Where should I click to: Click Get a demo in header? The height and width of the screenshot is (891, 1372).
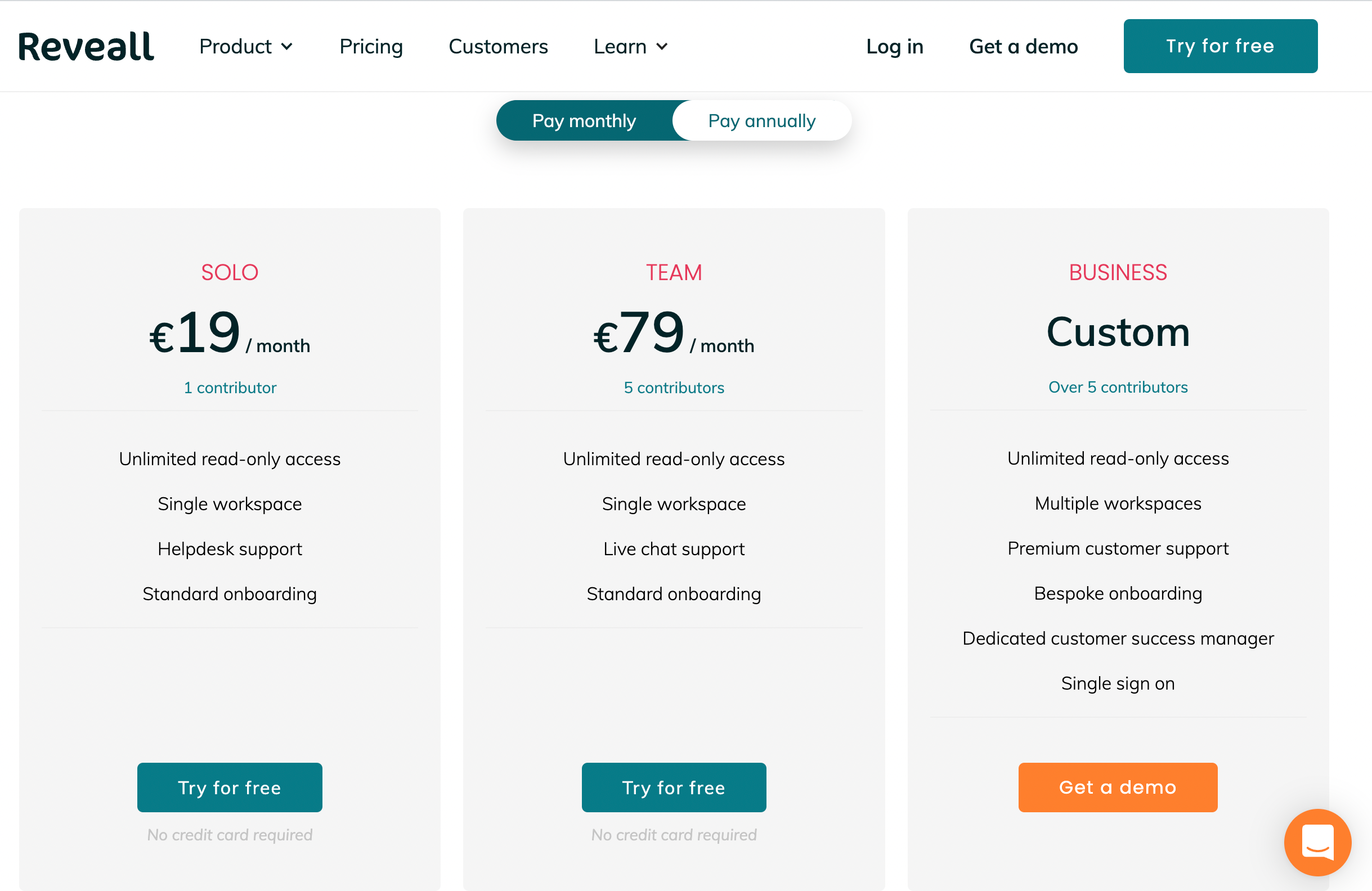click(x=1023, y=46)
